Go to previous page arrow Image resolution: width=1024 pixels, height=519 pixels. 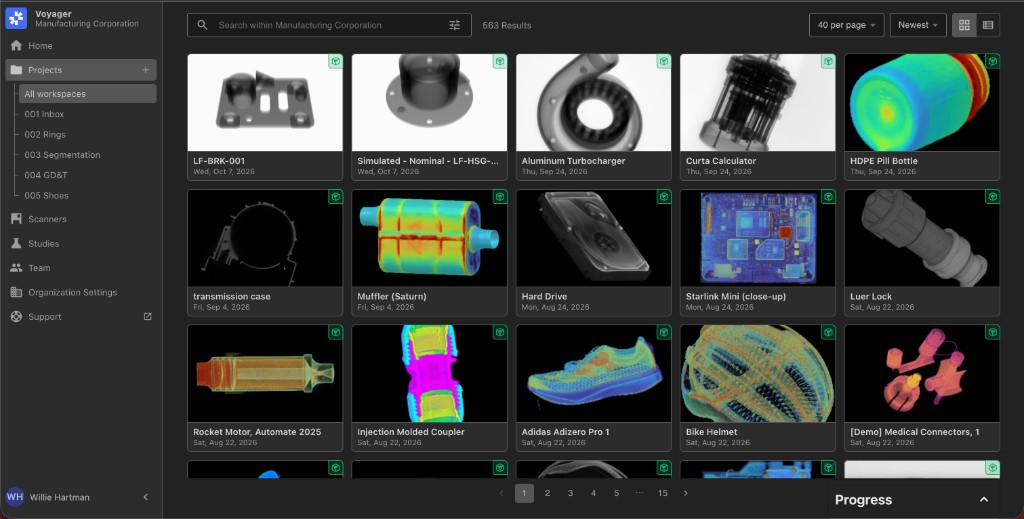(502, 494)
